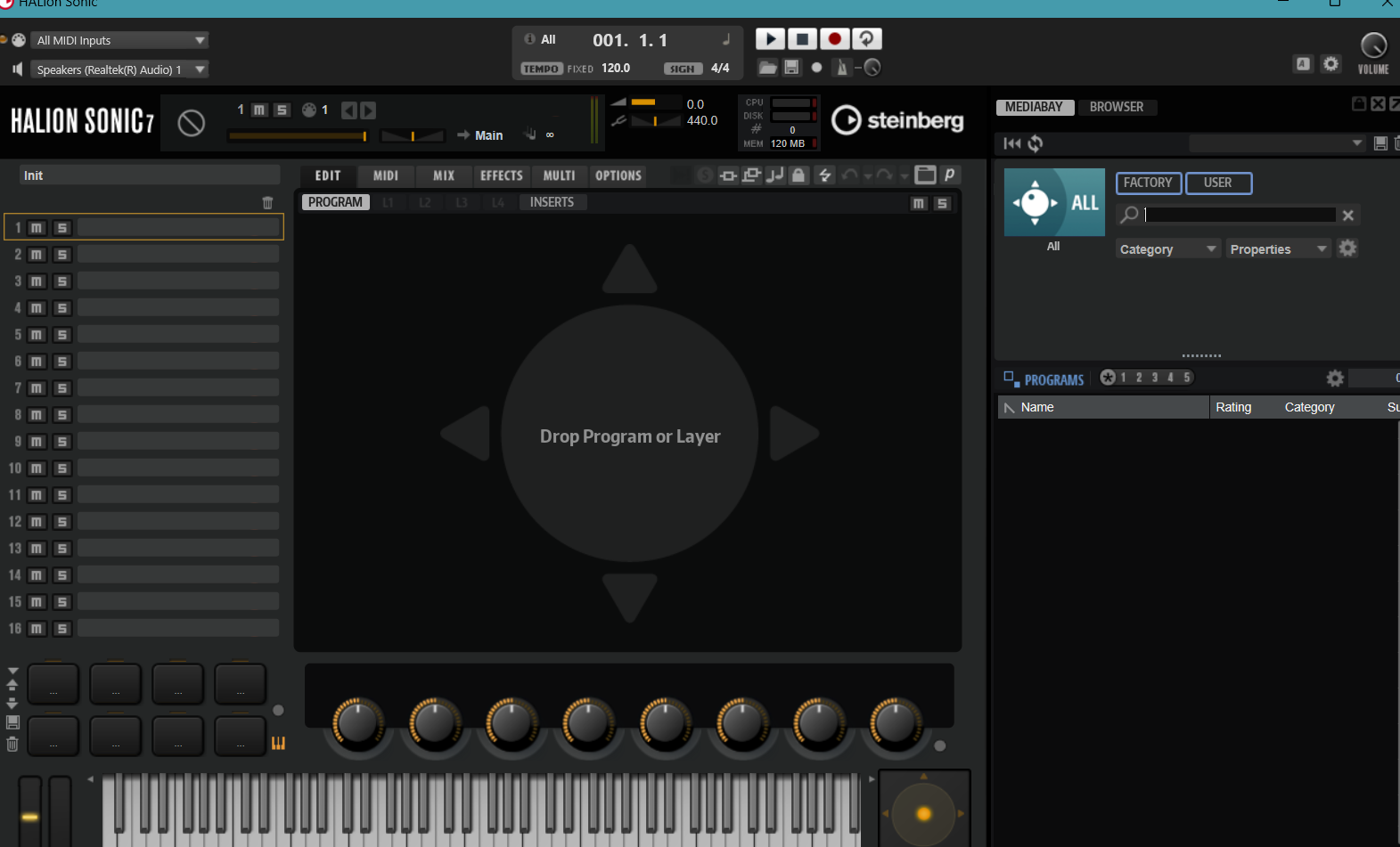
Task: Click the master VOLUME knob
Action: pos(1373,45)
